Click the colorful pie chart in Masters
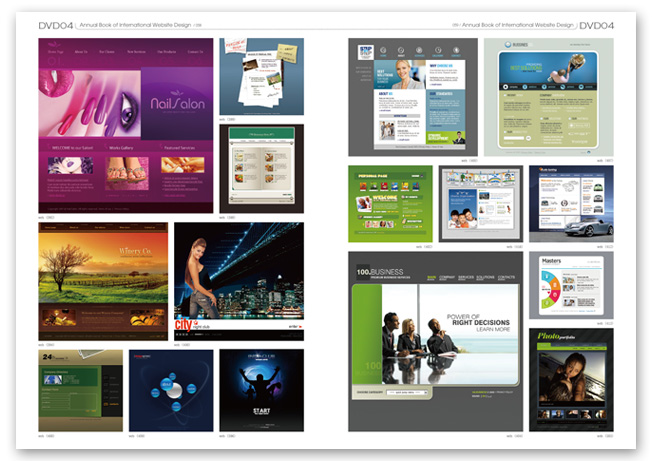The image size is (652, 461). pos(550,289)
